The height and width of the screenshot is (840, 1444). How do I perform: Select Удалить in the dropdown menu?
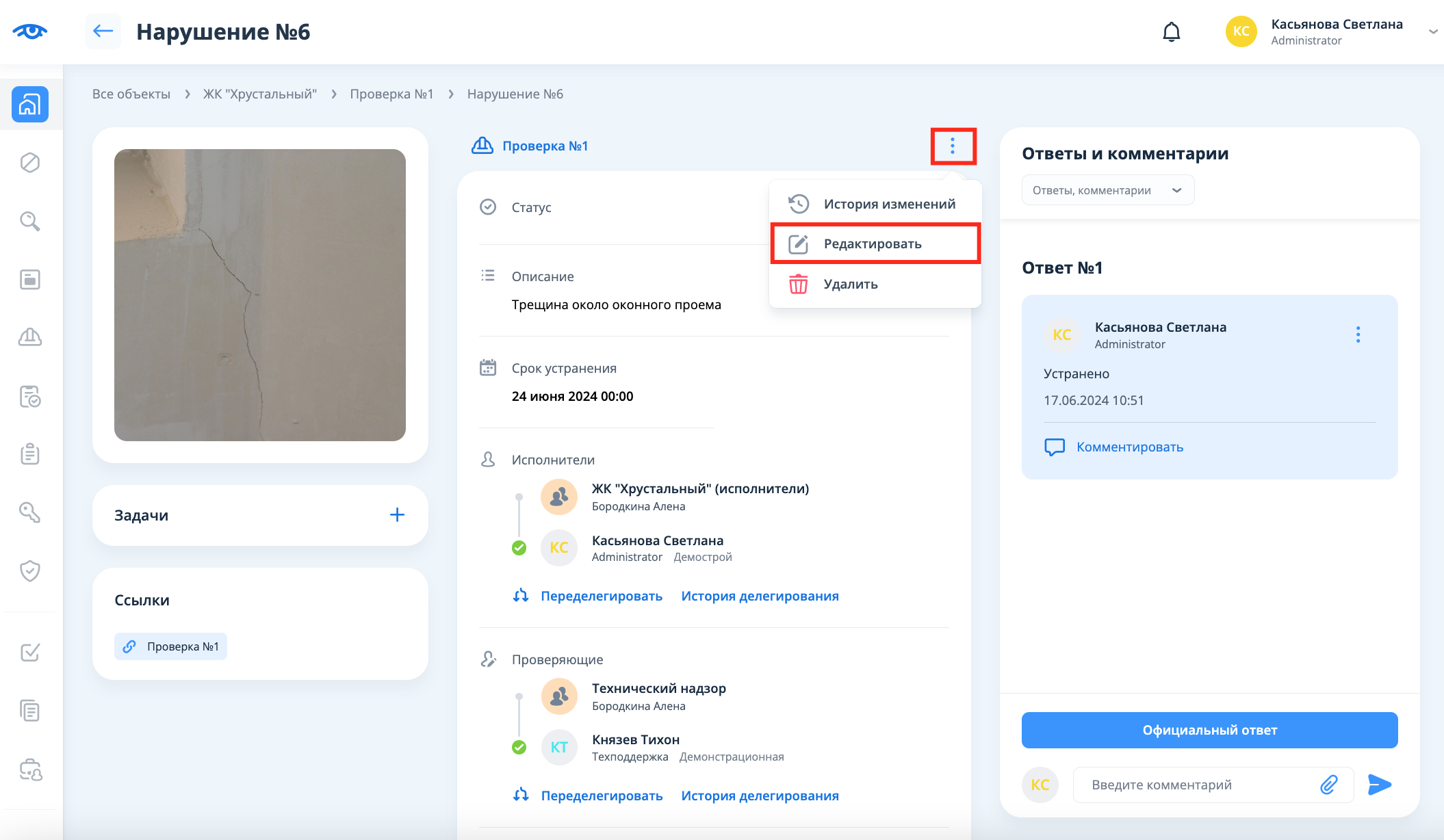(x=850, y=284)
